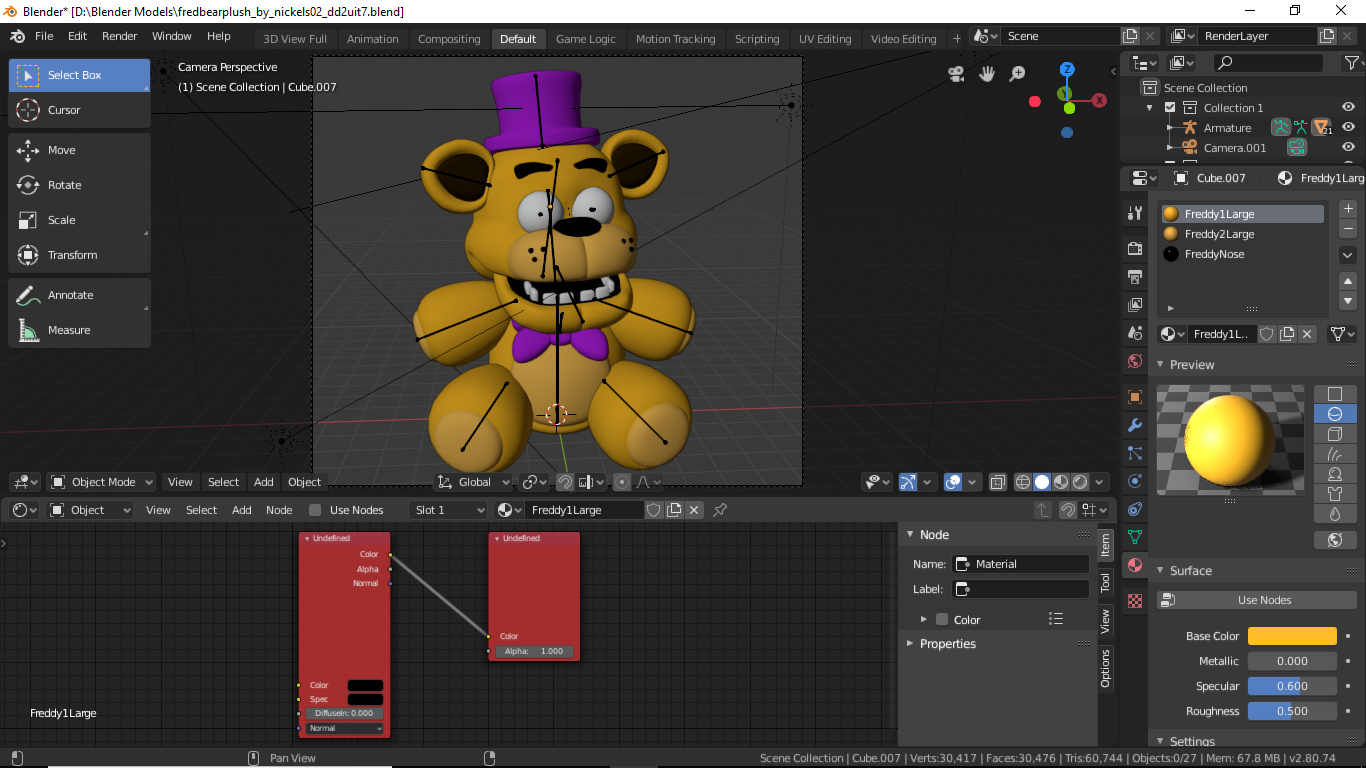Open node editor Object type dropdown
The image size is (1366, 768).
91,510
